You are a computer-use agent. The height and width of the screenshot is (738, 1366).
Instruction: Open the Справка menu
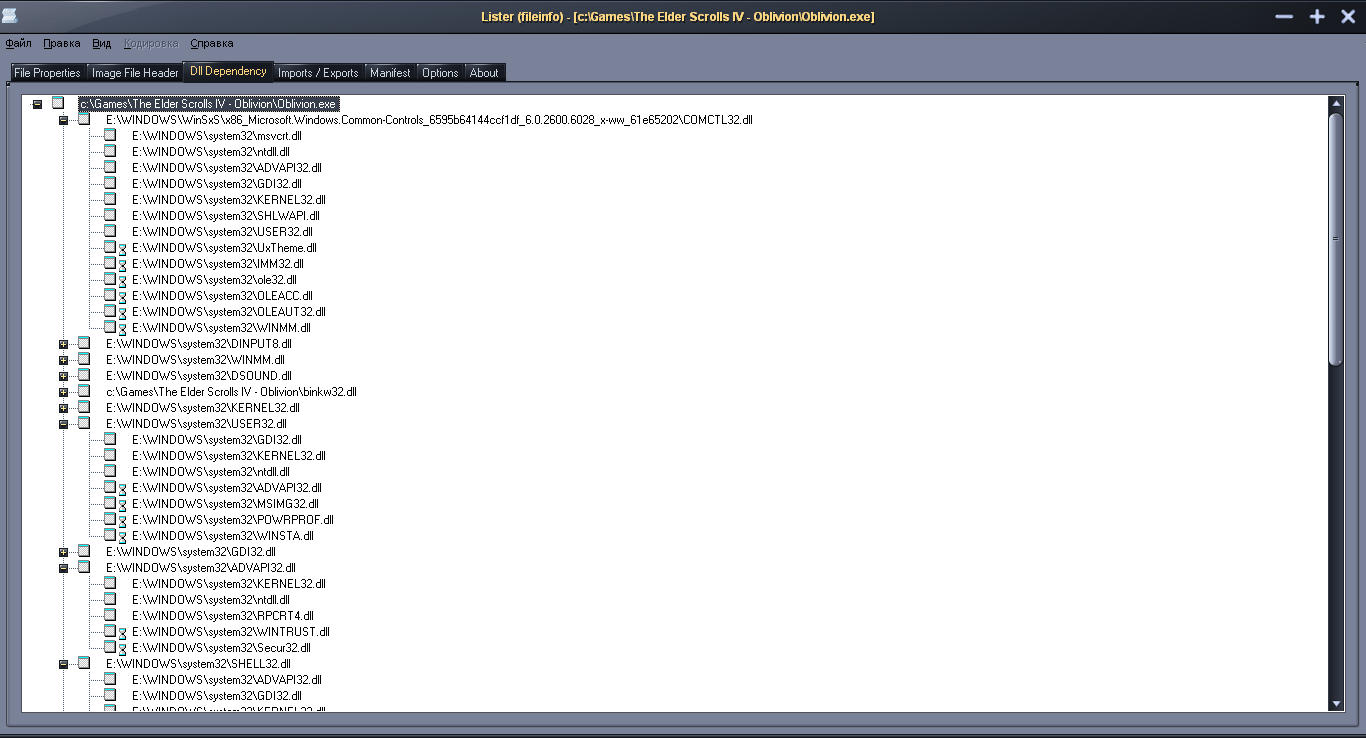coord(212,43)
